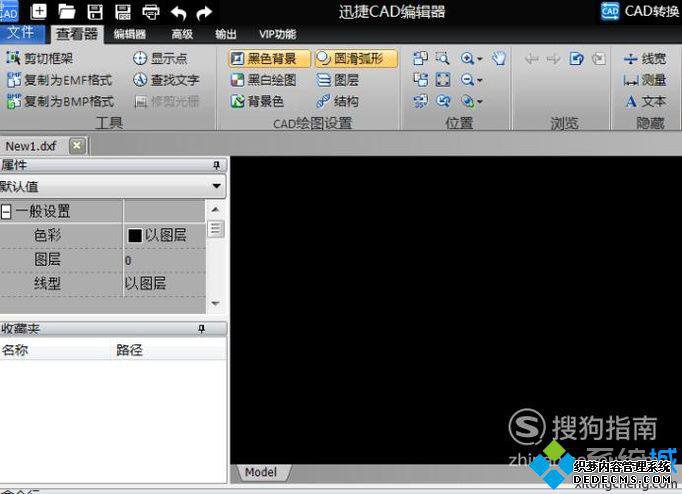Click the 色彩 black color swatch

[x=135, y=236]
